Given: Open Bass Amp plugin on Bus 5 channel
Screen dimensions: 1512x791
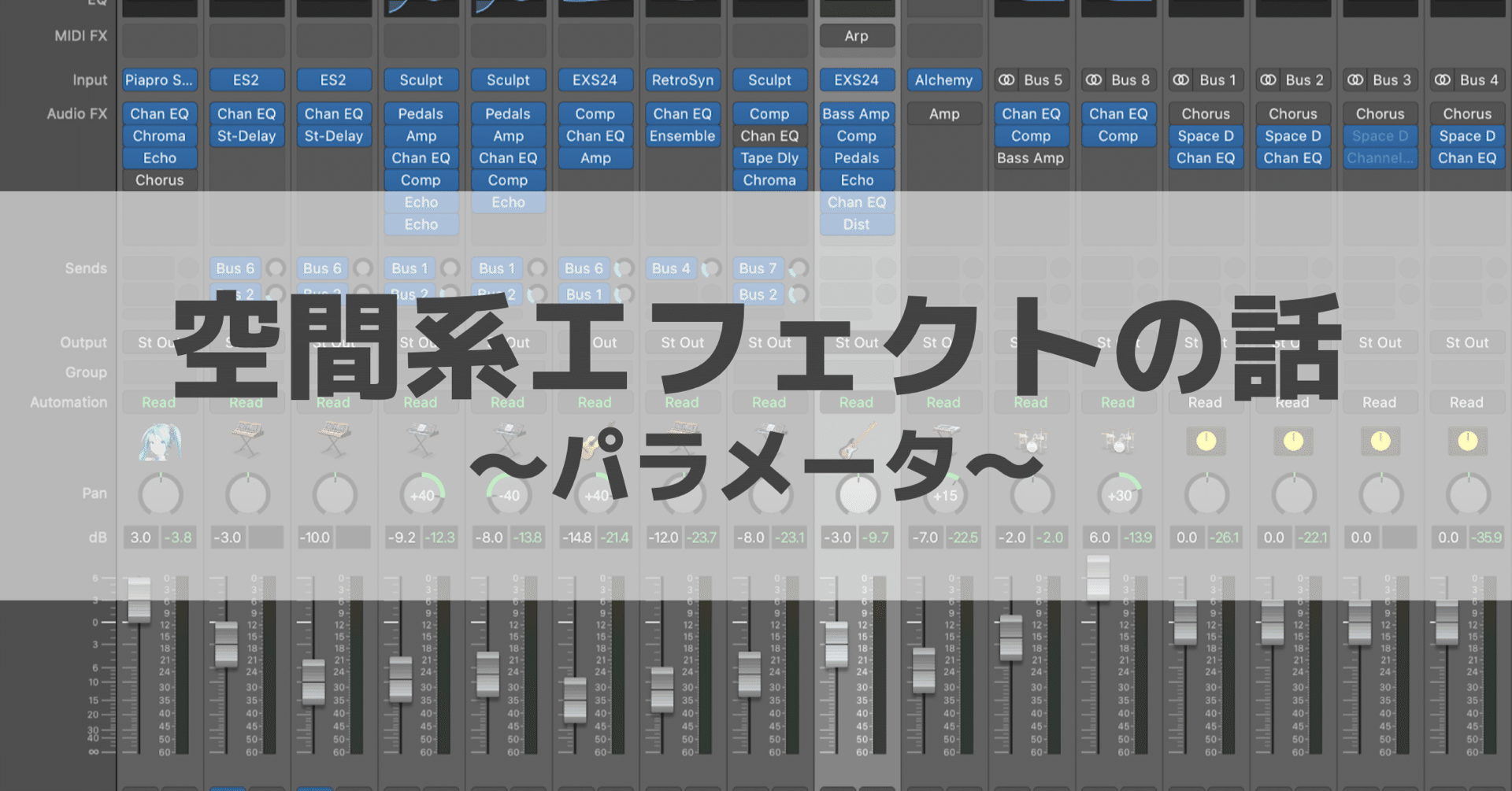Looking at the screenshot, I should (x=1031, y=157).
